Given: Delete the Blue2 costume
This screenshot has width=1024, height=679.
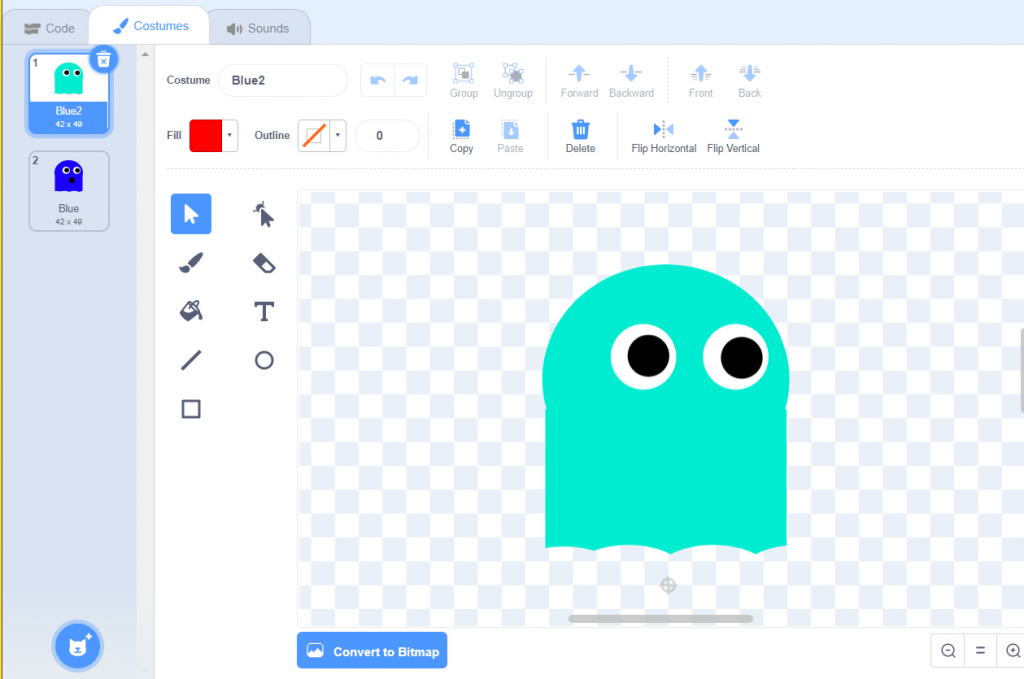Looking at the screenshot, I should point(103,59).
